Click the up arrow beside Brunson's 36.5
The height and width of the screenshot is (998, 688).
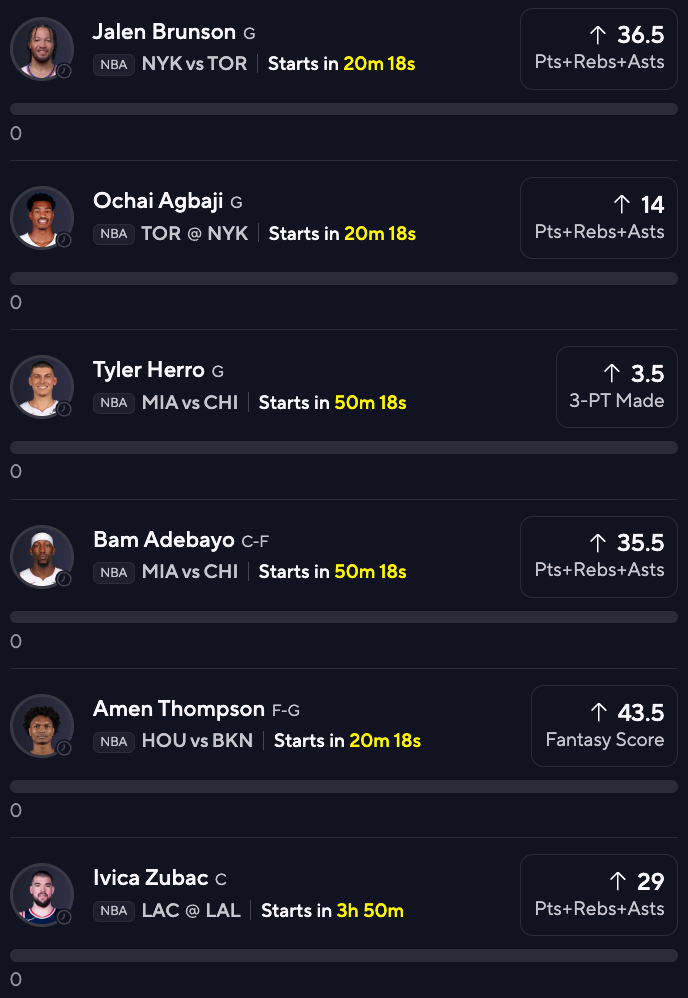point(598,35)
